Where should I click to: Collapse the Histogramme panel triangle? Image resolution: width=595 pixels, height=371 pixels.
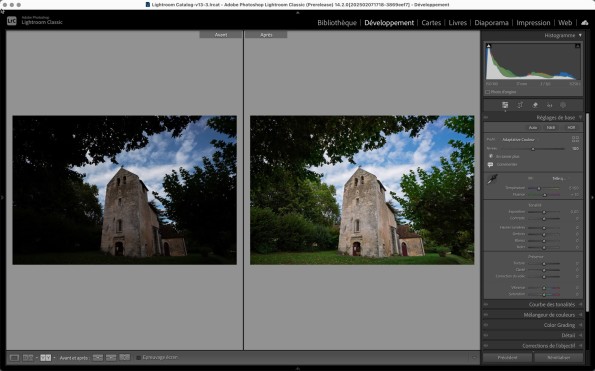coord(580,35)
